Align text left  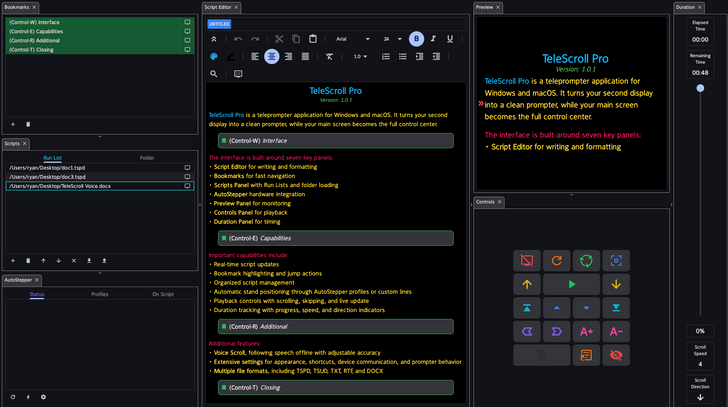[255, 57]
